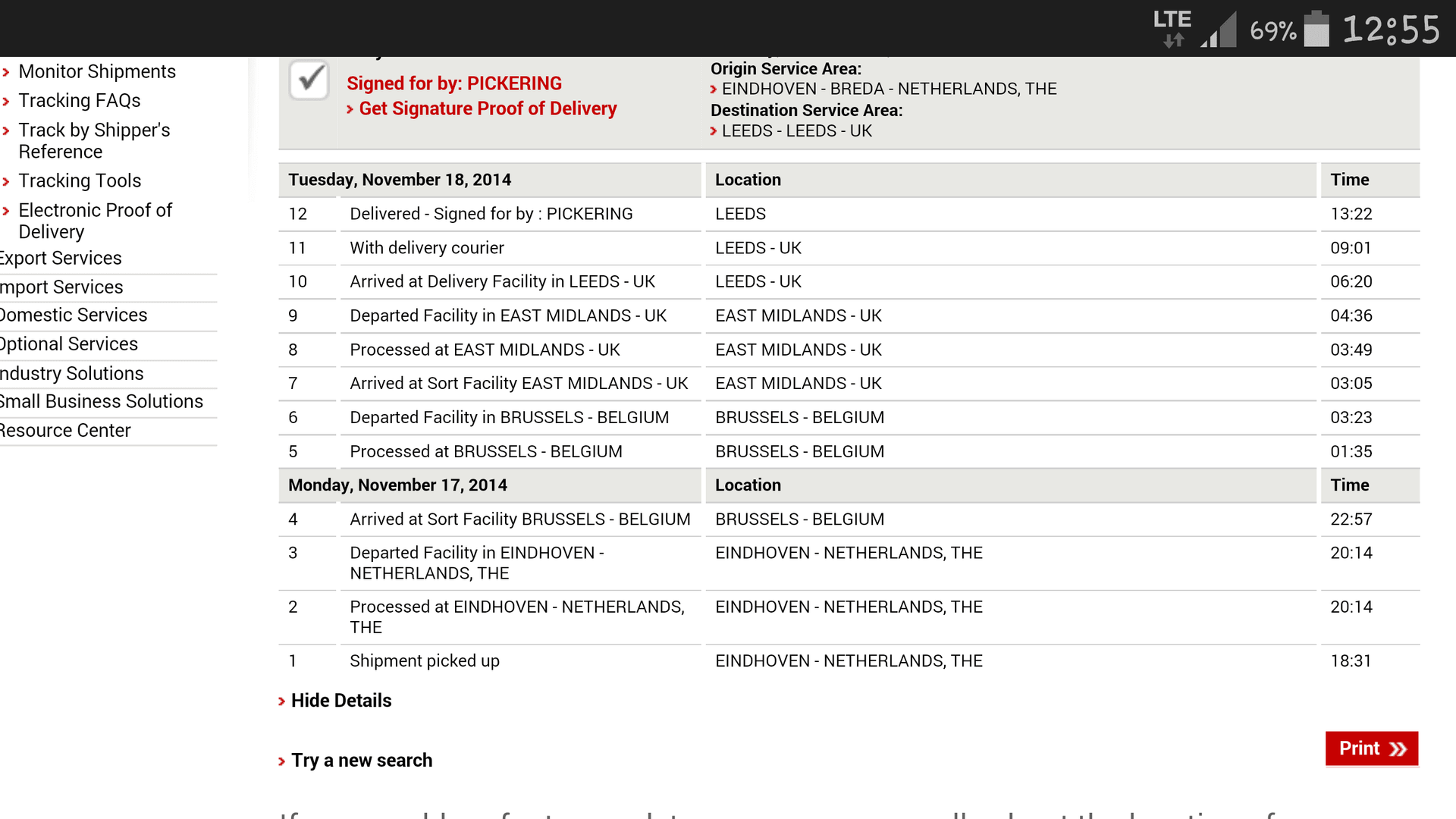Viewport: 1456px width, 819px height.
Task: Click red arrow beside EINDHOVEN - BREDA origin
Action: click(714, 89)
